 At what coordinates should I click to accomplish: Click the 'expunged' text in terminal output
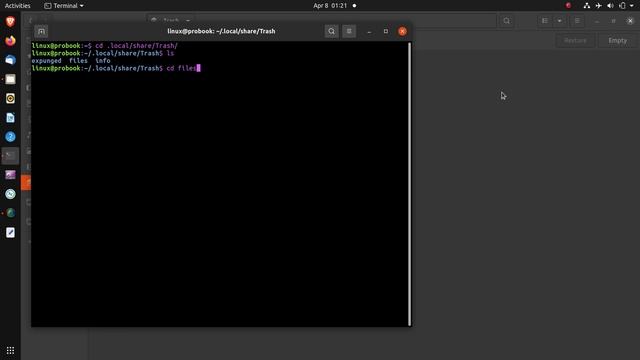(47, 60)
